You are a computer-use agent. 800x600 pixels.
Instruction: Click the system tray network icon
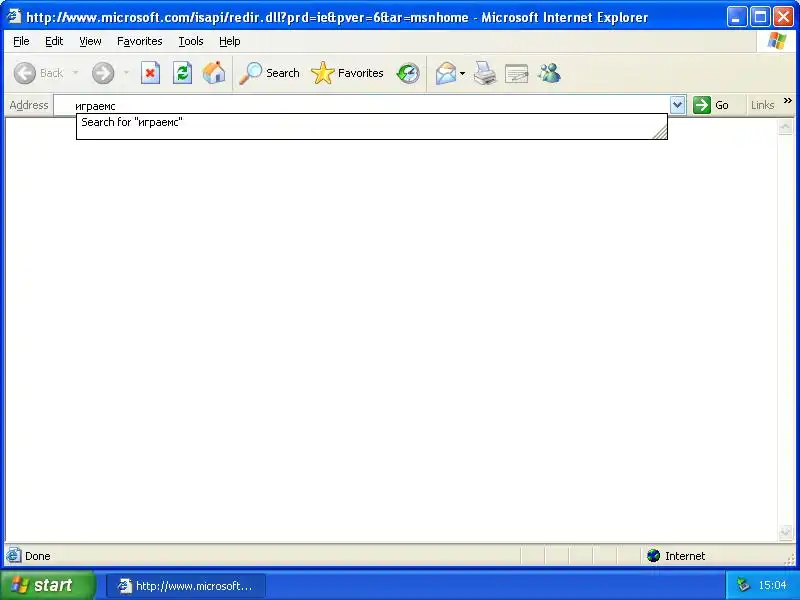coord(743,585)
